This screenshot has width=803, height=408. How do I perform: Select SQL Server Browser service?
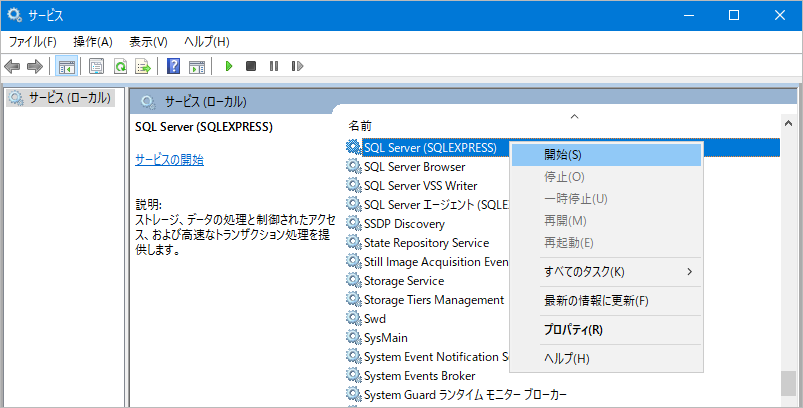click(x=414, y=166)
